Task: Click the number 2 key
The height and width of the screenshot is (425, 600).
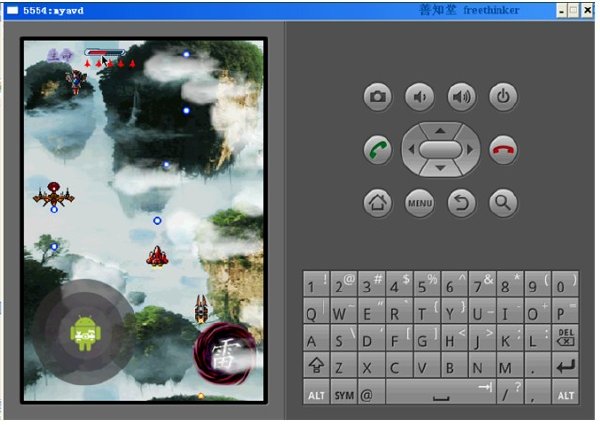Action: [344, 283]
